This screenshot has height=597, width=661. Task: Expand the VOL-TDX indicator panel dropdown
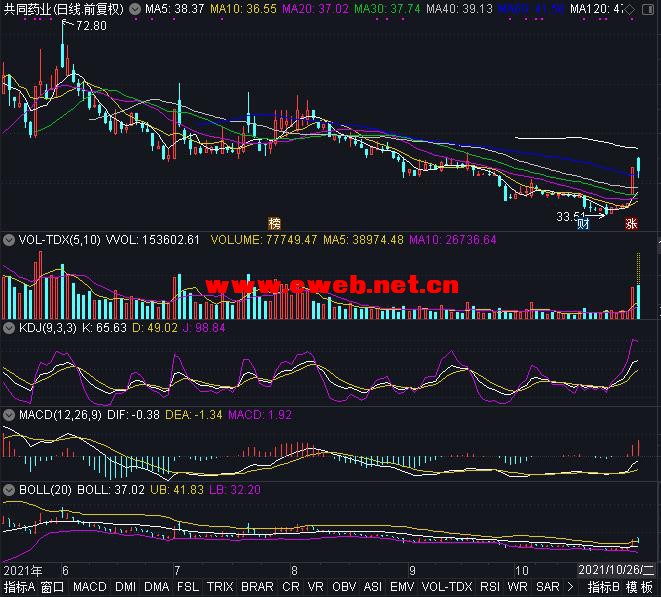click(x=10, y=240)
